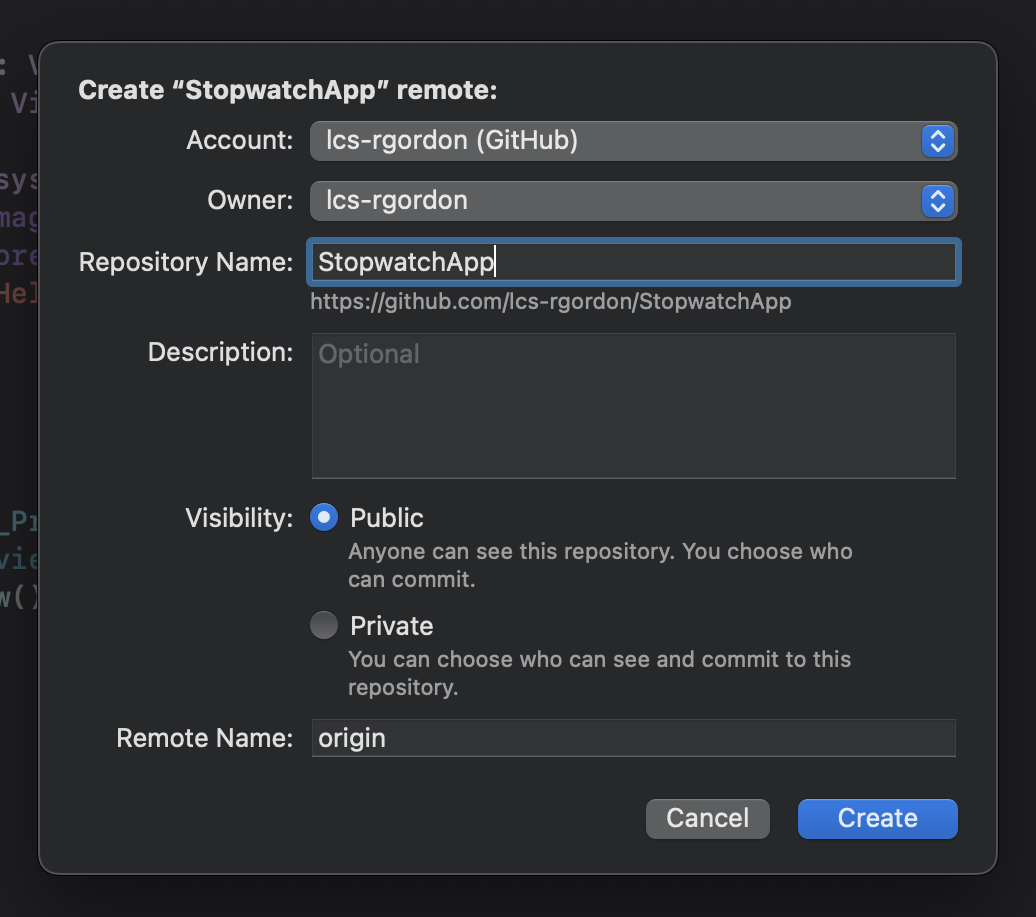Screen dimensions: 1036x917
Task: Click the Public option label text
Action: (x=387, y=518)
